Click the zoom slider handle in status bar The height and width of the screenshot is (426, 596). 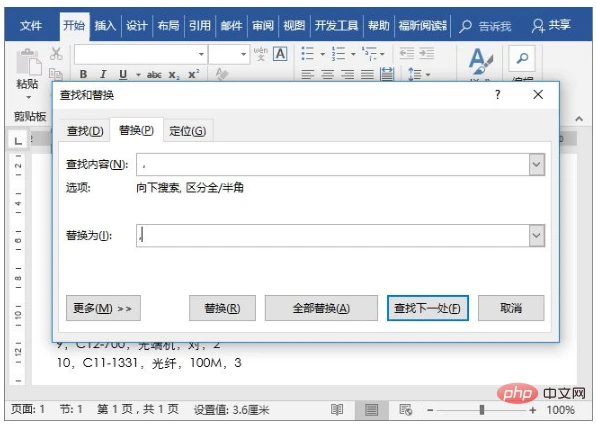point(482,410)
